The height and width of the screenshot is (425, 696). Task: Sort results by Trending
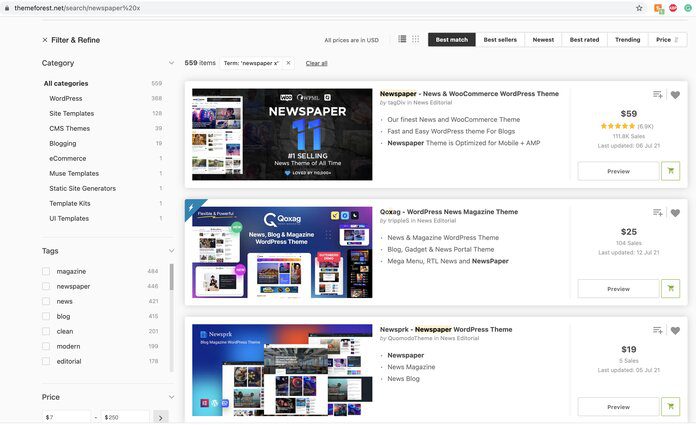click(x=628, y=40)
